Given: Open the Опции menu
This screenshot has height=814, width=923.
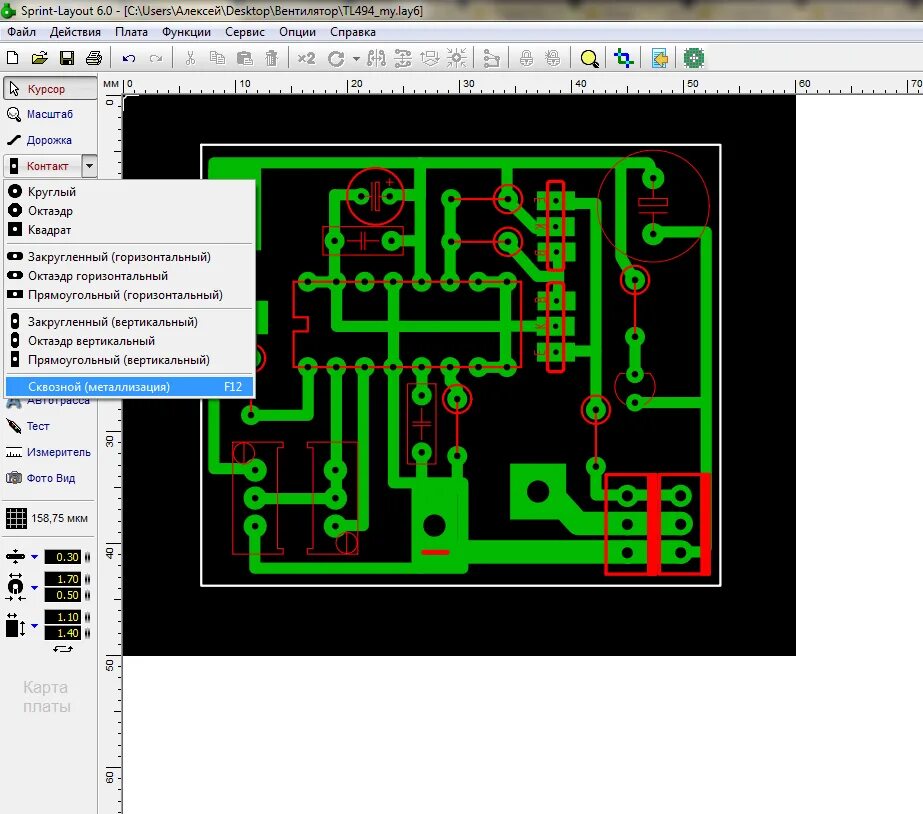Looking at the screenshot, I should tap(297, 32).
